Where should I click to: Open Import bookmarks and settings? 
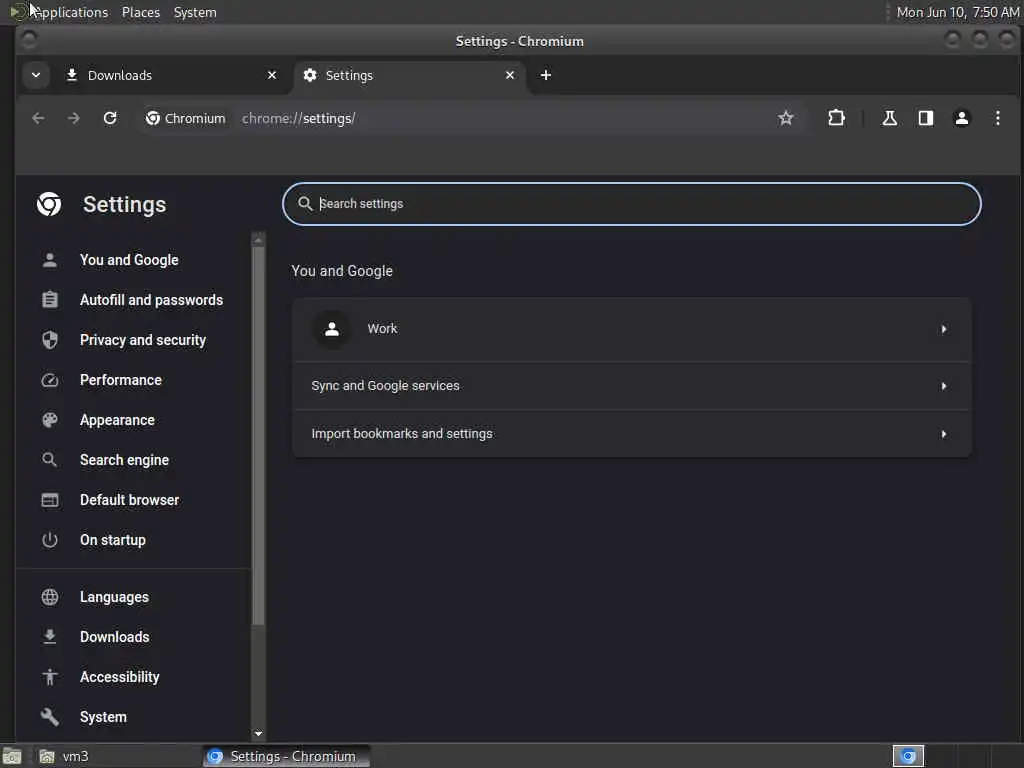[x=632, y=434]
